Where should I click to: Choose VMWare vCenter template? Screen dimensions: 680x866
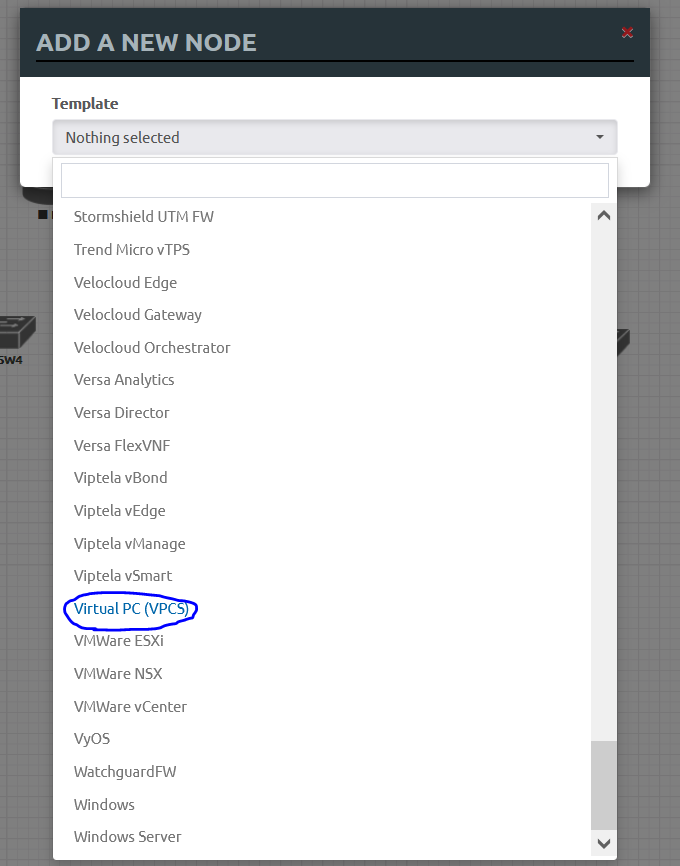(x=130, y=706)
